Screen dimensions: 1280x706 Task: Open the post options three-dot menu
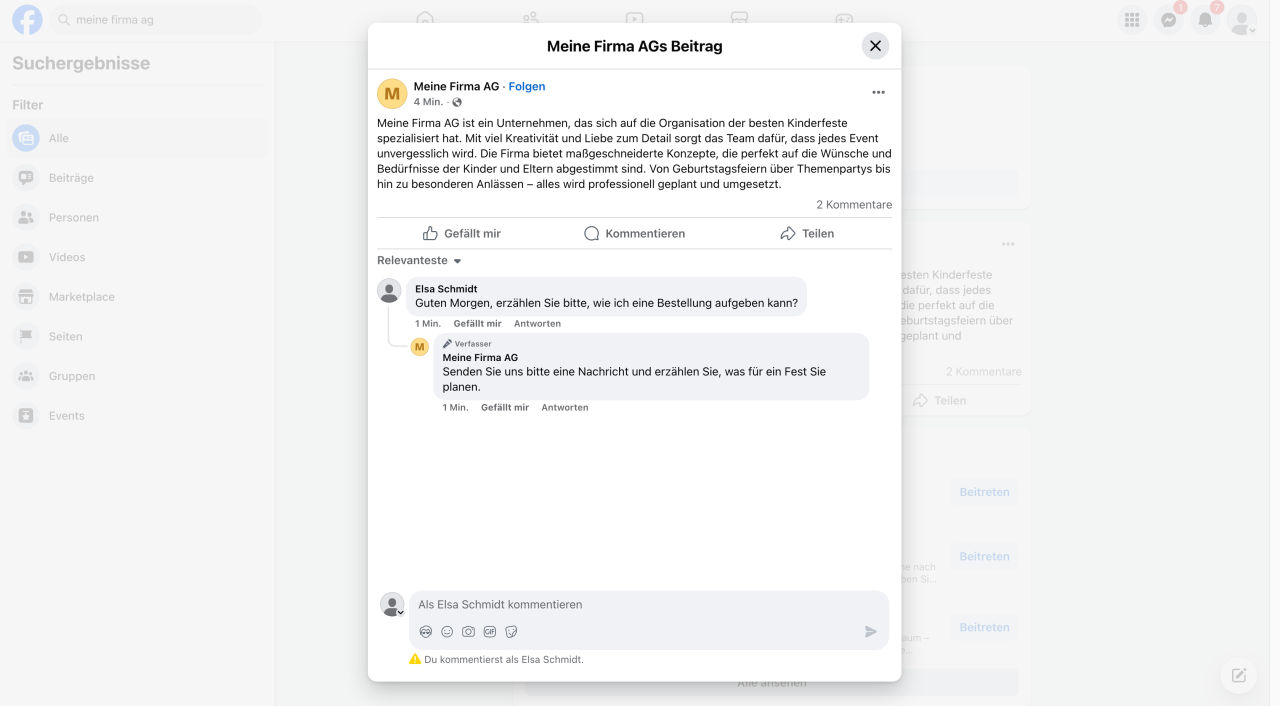click(878, 92)
